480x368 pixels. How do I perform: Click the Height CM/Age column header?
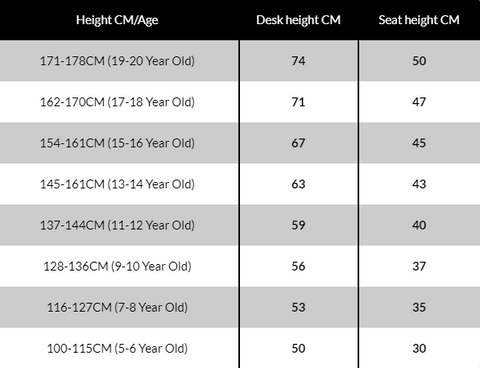(117, 20)
